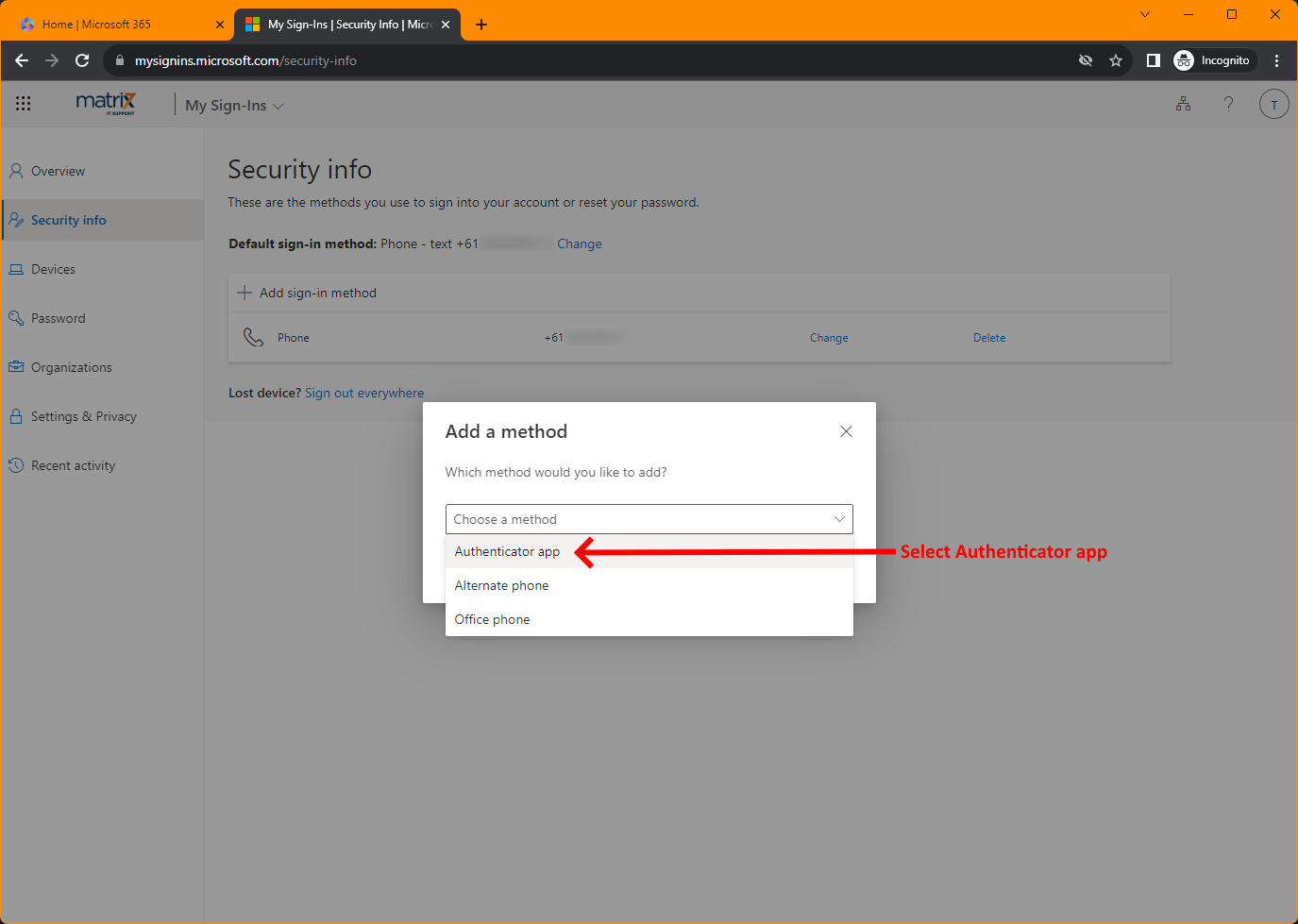Open the app launcher waffle icon

(23, 104)
